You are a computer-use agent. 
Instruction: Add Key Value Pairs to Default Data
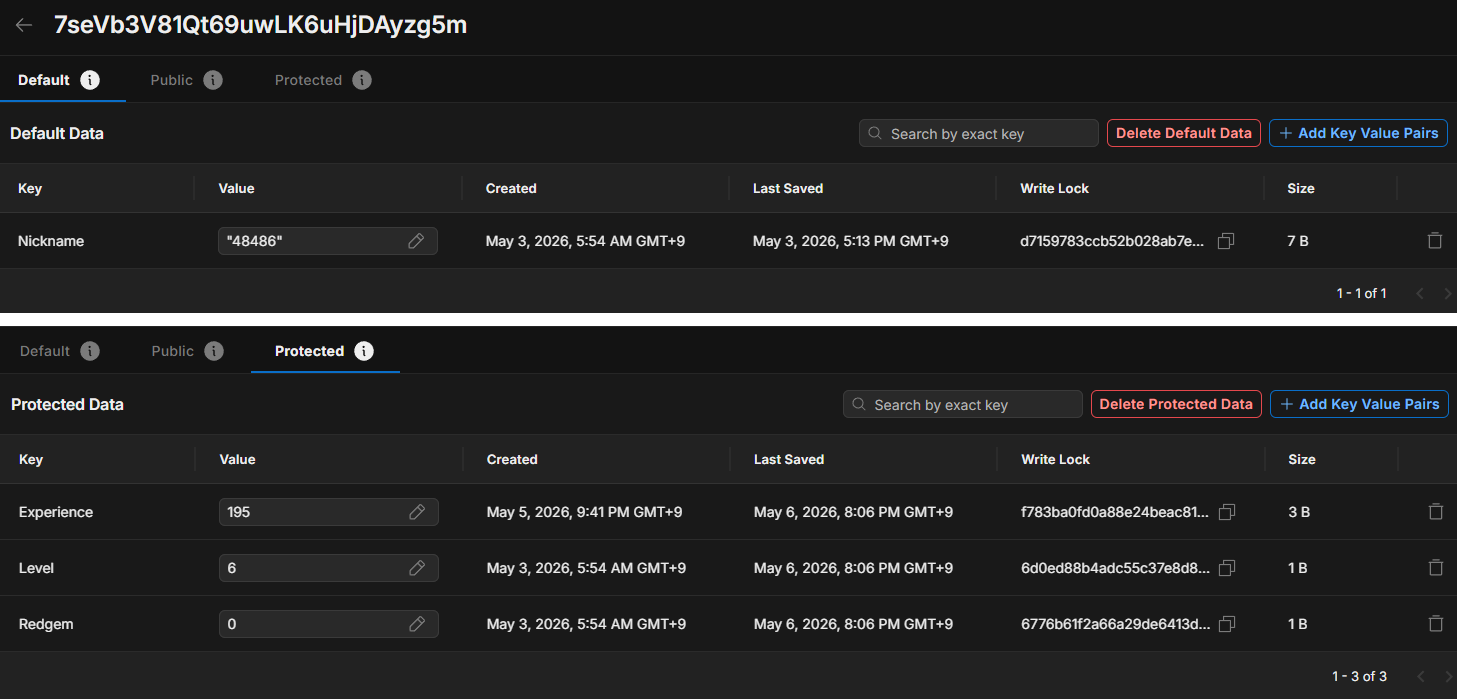click(x=1359, y=133)
